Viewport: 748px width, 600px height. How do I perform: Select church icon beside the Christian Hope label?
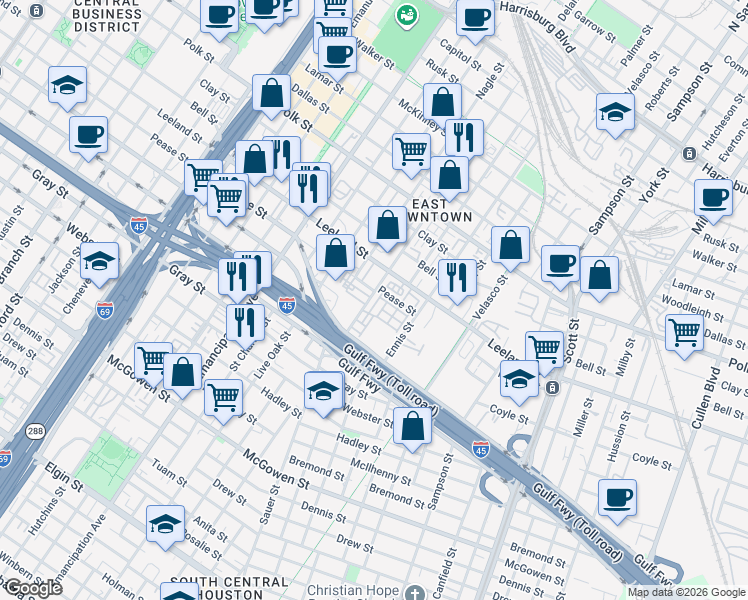pyautogui.click(x=416, y=593)
